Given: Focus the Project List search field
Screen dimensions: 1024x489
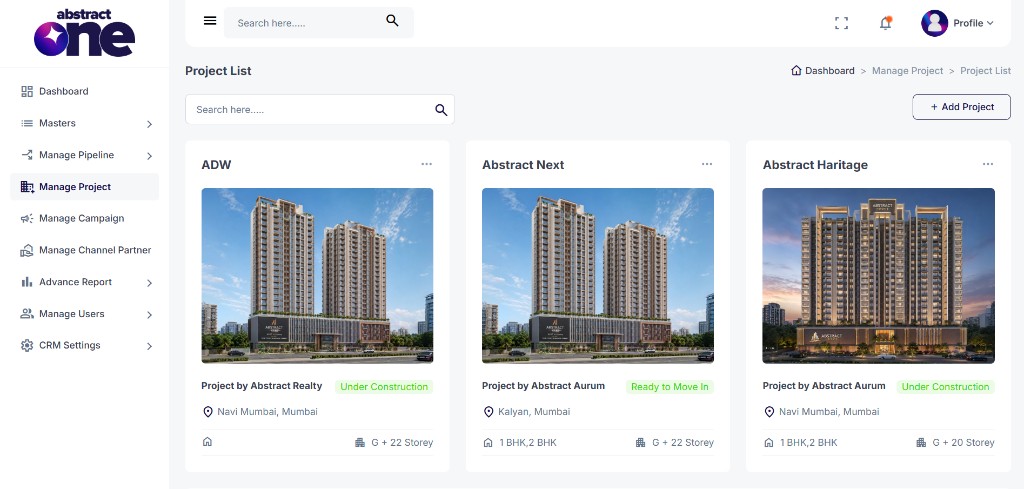Looking at the screenshot, I should [320, 110].
